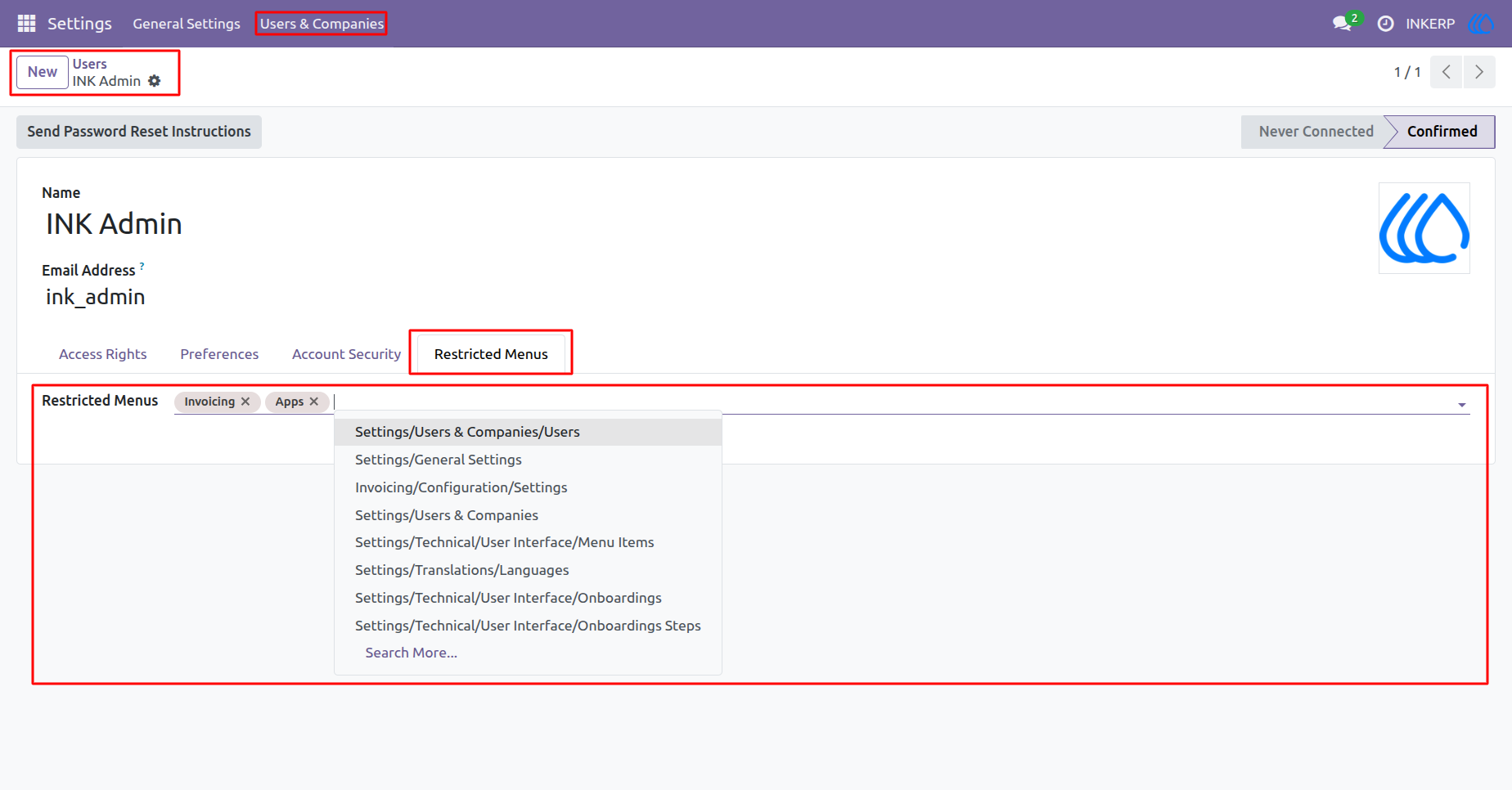Open the Users & Companies menu
The width and height of the screenshot is (1512, 790).
pos(322,24)
